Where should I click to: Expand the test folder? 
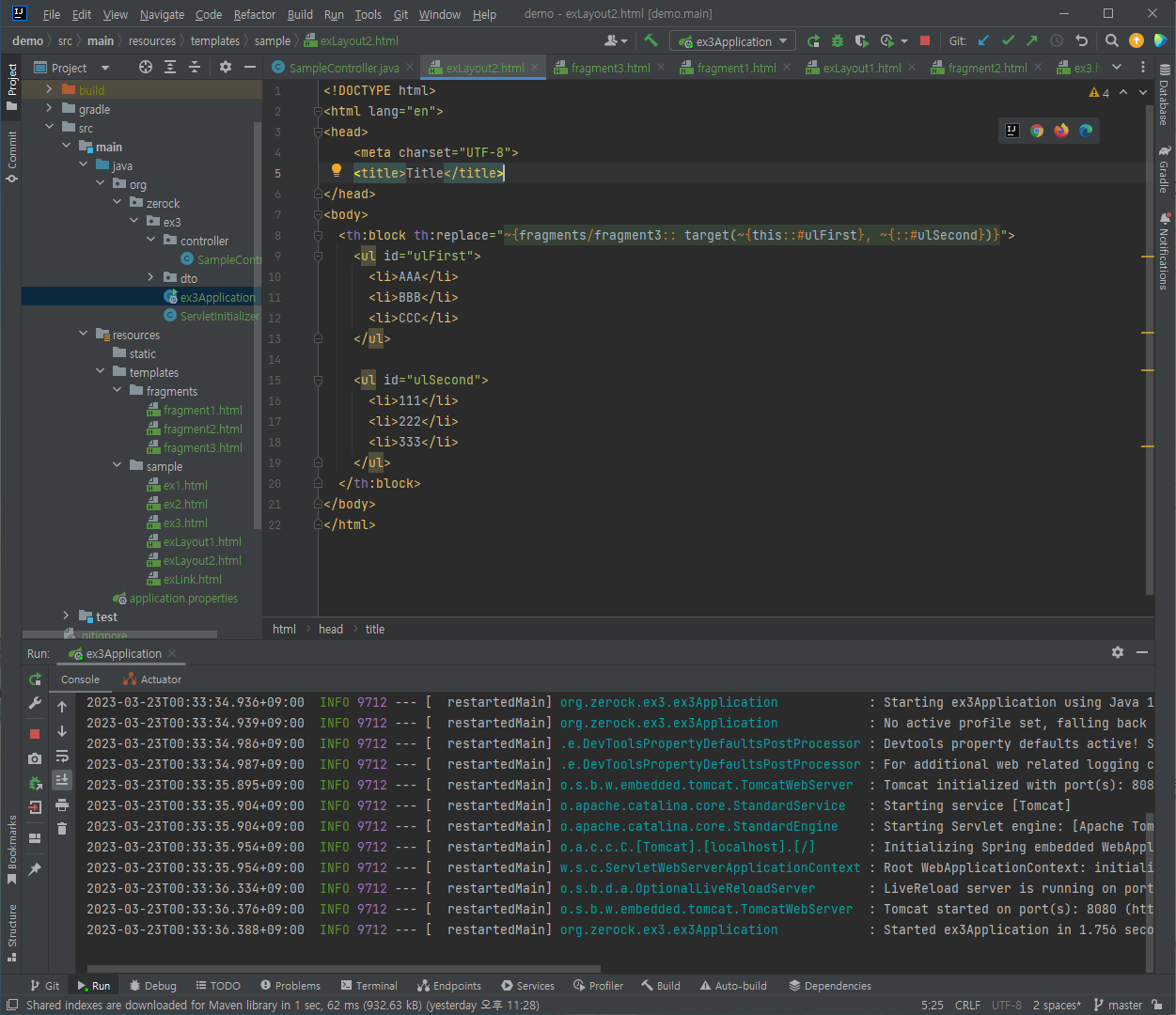66,616
